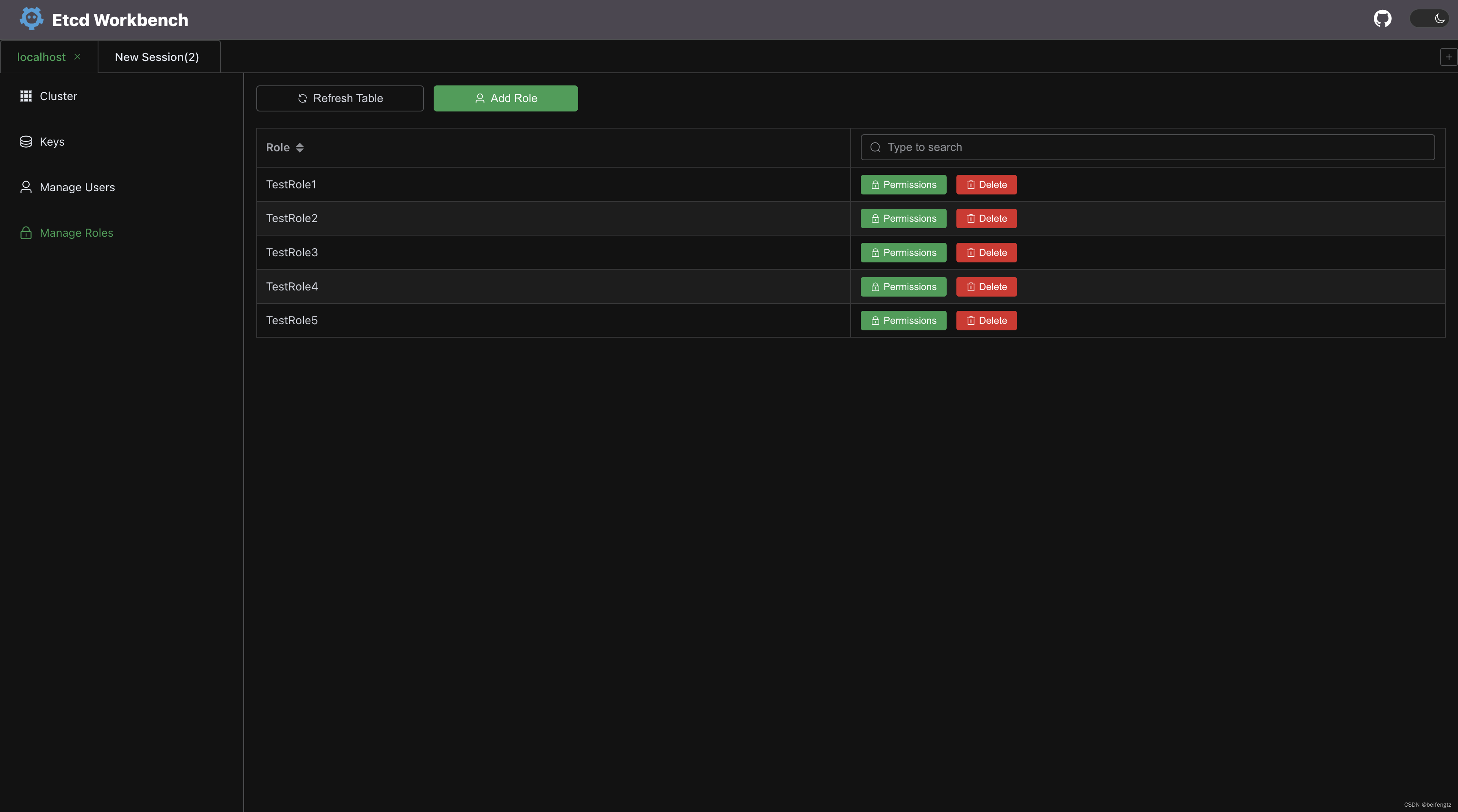Delete the TestRole3 role
The width and height of the screenshot is (1458, 812).
[987, 252]
